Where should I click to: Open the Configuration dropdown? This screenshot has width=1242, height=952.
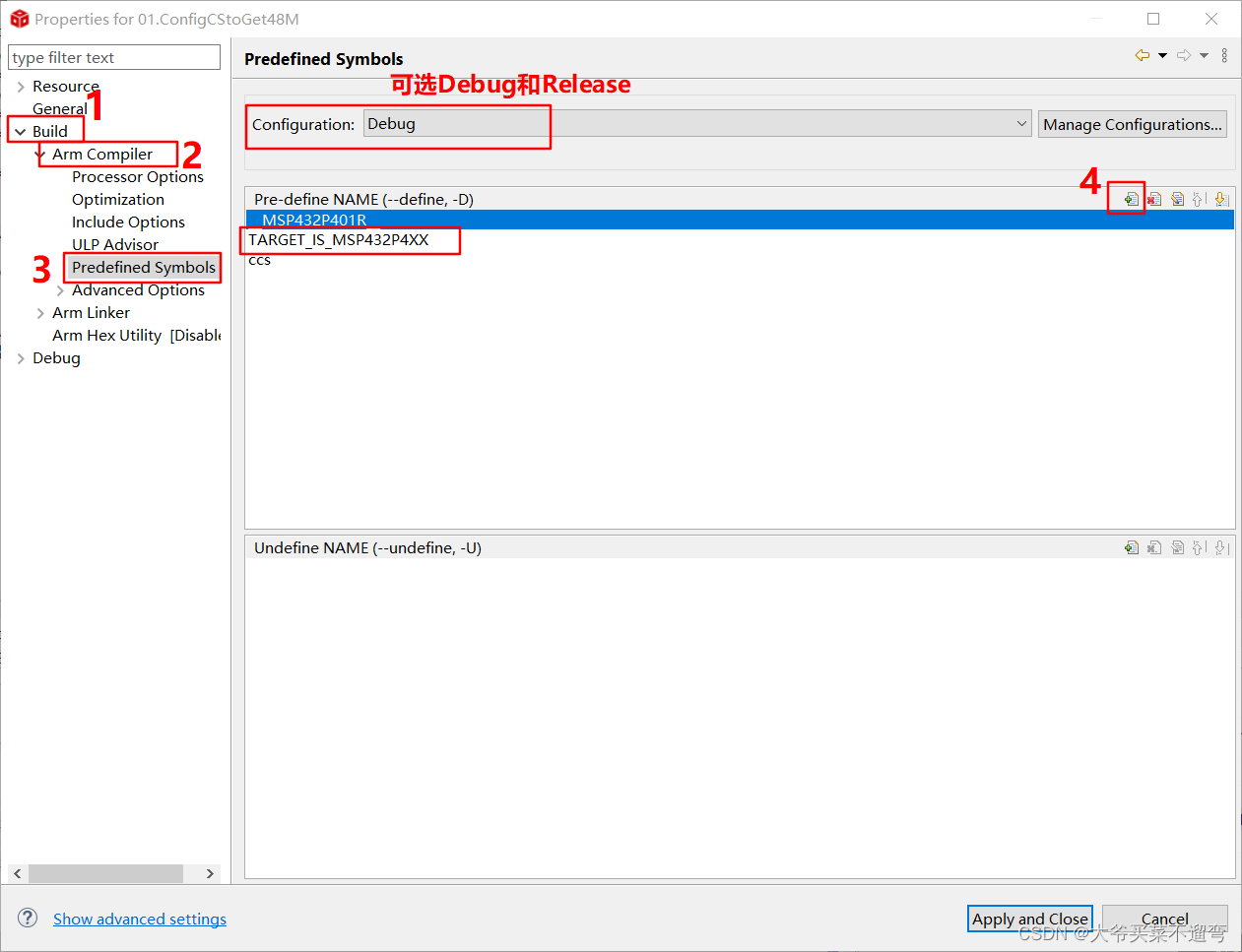coord(1021,123)
